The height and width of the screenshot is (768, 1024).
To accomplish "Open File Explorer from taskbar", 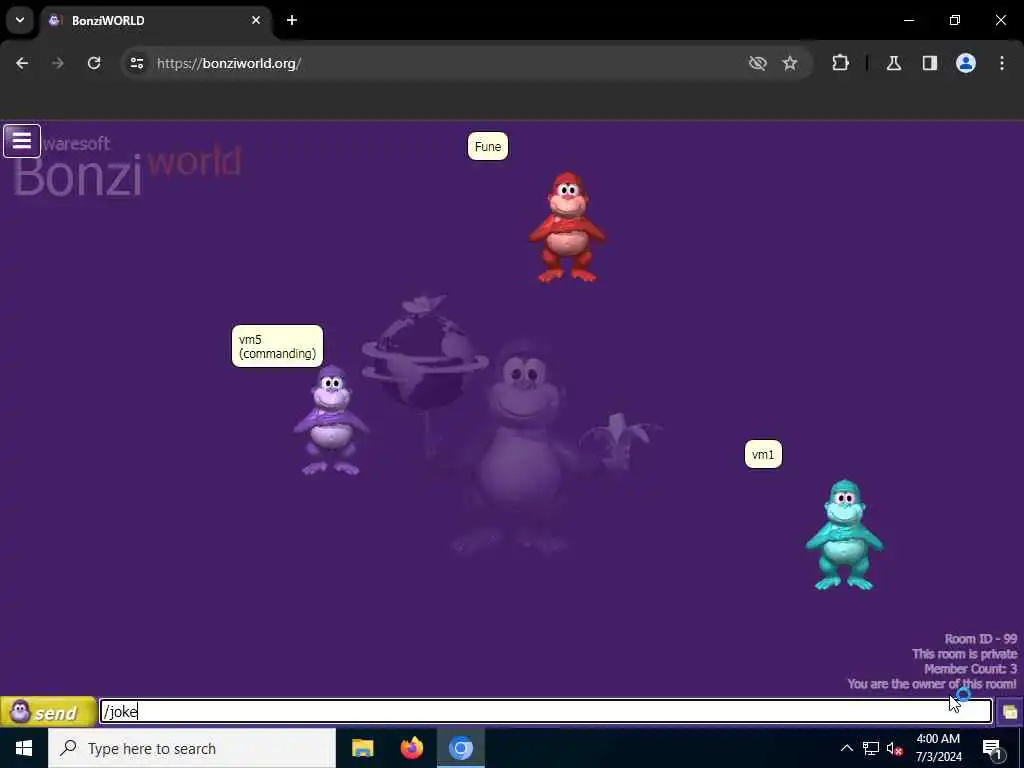I will click(362, 748).
